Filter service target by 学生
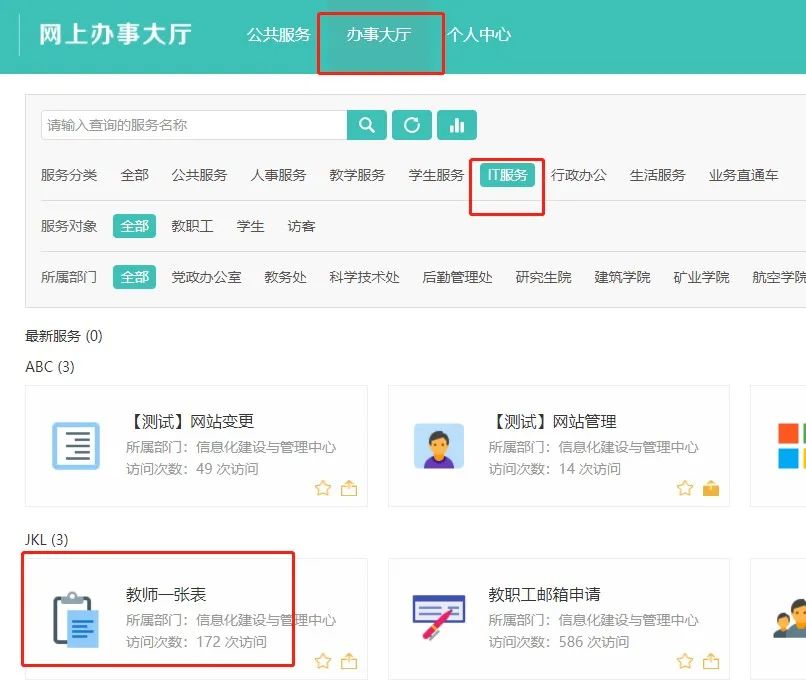This screenshot has width=806, height=685. [250, 226]
